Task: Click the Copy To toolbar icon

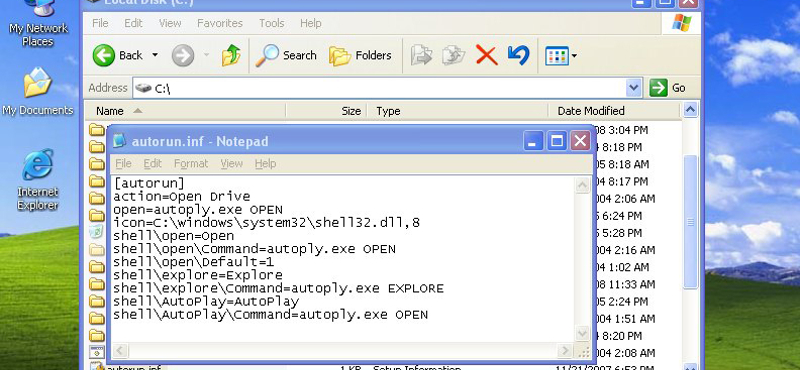Action: [453, 55]
